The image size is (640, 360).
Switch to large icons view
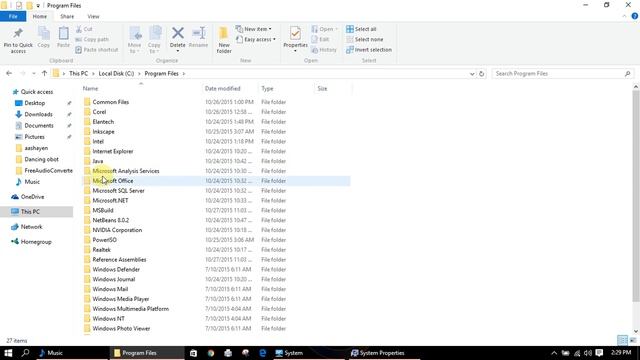[x=633, y=340]
